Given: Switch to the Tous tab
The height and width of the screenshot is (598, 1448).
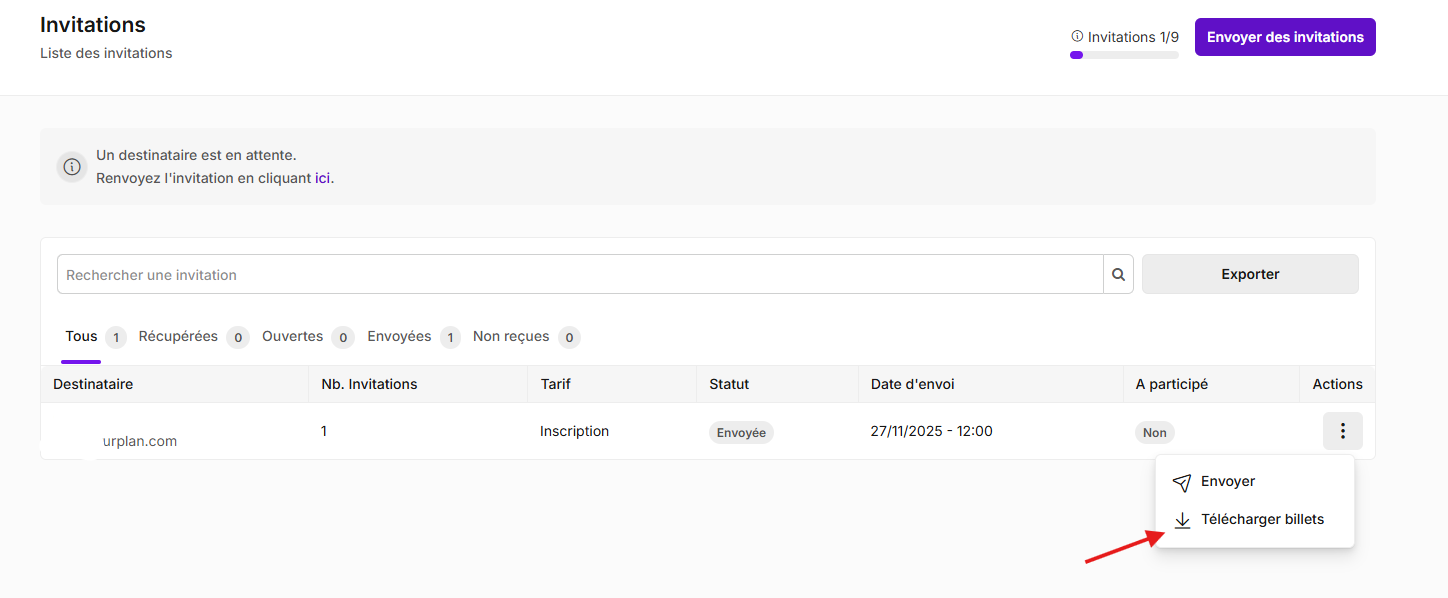Looking at the screenshot, I should coord(82,337).
